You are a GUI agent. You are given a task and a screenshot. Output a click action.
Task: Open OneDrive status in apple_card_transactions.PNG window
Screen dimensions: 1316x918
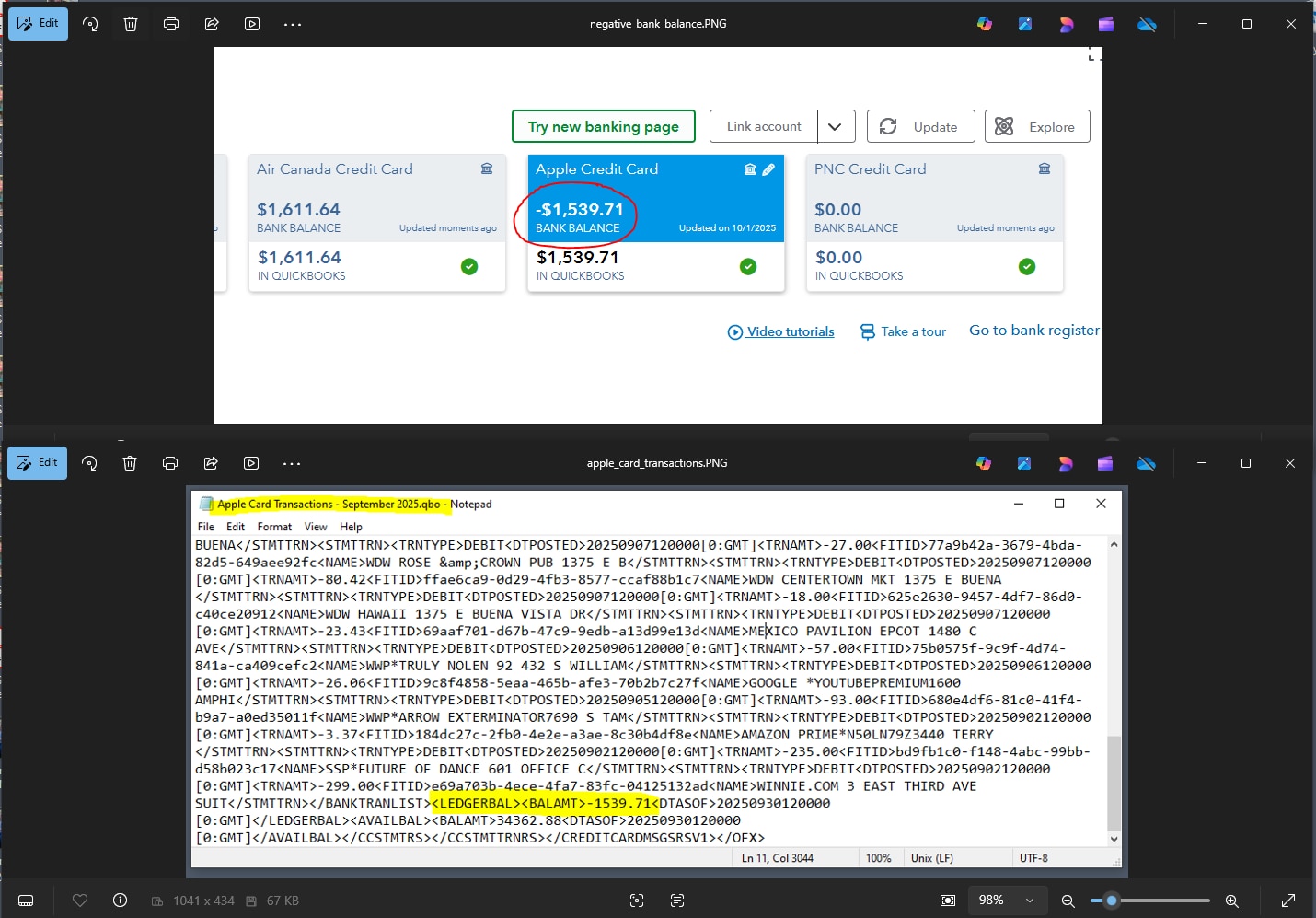1146,463
